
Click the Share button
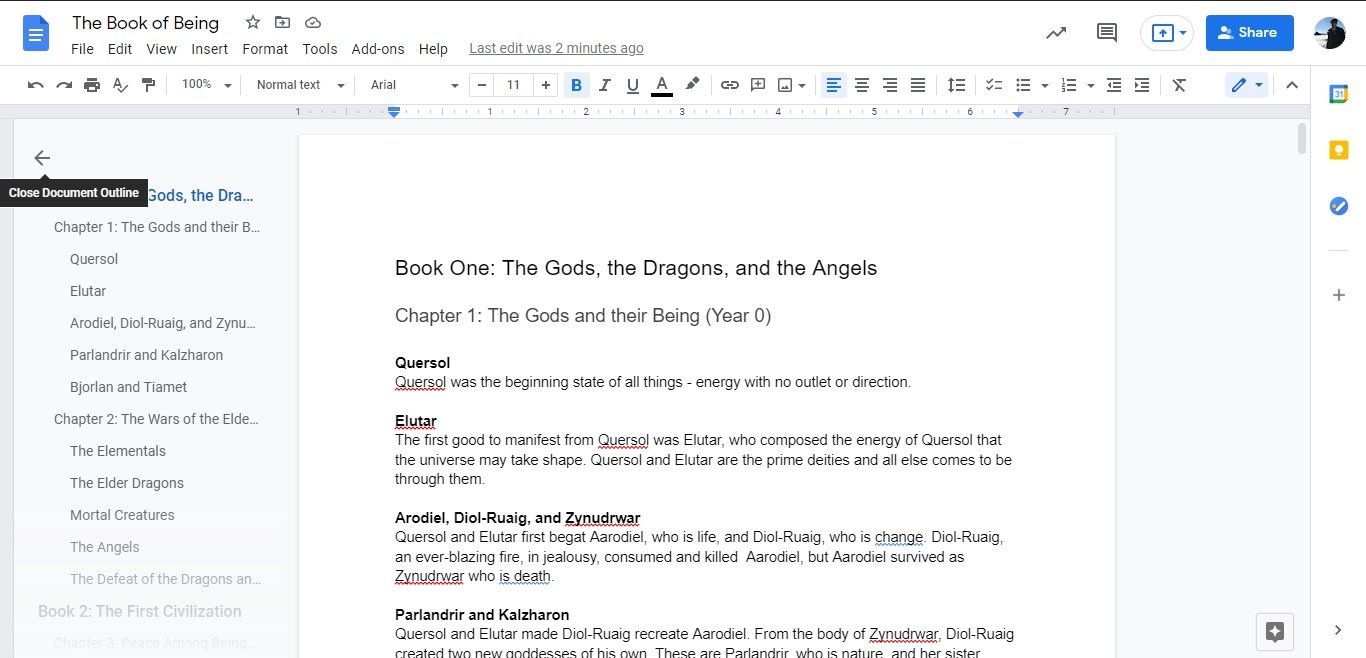click(1249, 32)
